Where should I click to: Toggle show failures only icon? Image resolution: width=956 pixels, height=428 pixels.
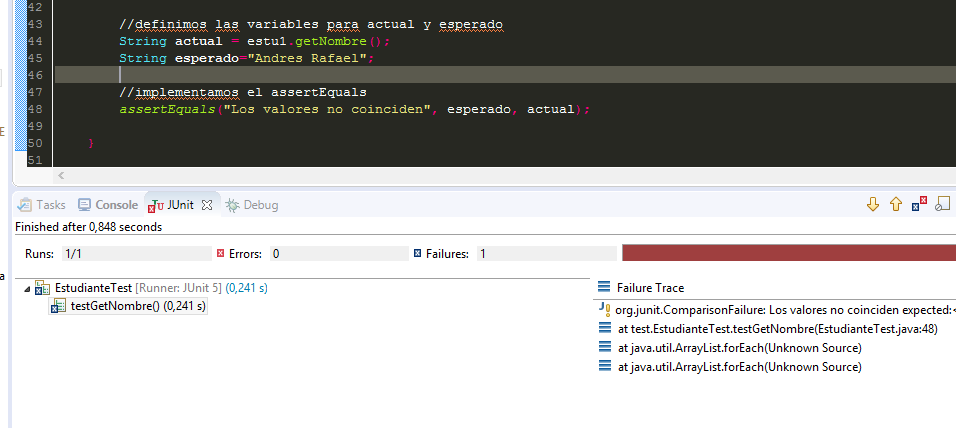[x=919, y=204]
